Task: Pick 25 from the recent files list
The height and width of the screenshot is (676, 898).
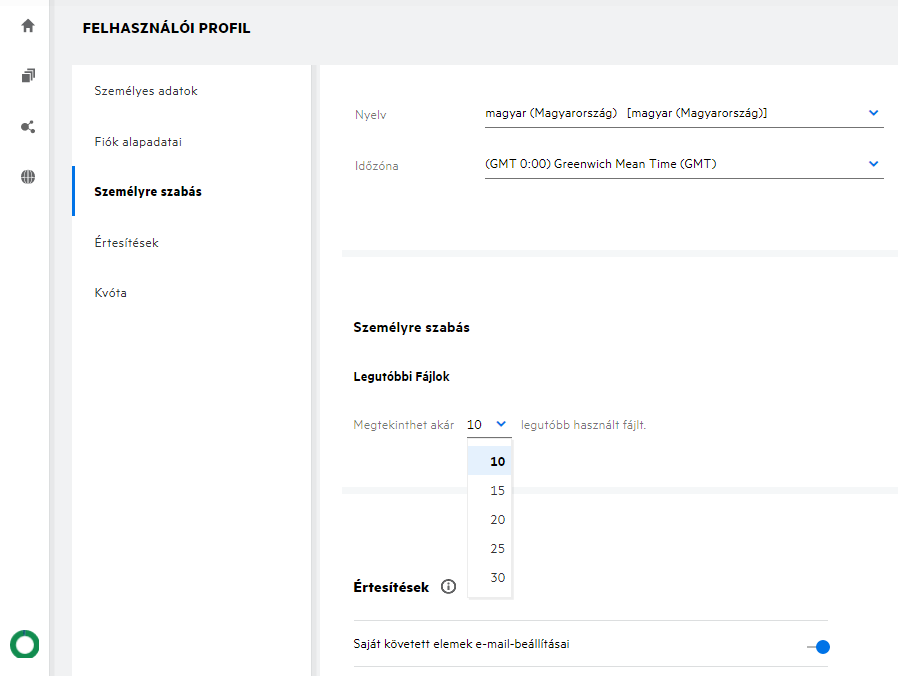Action: [497, 549]
